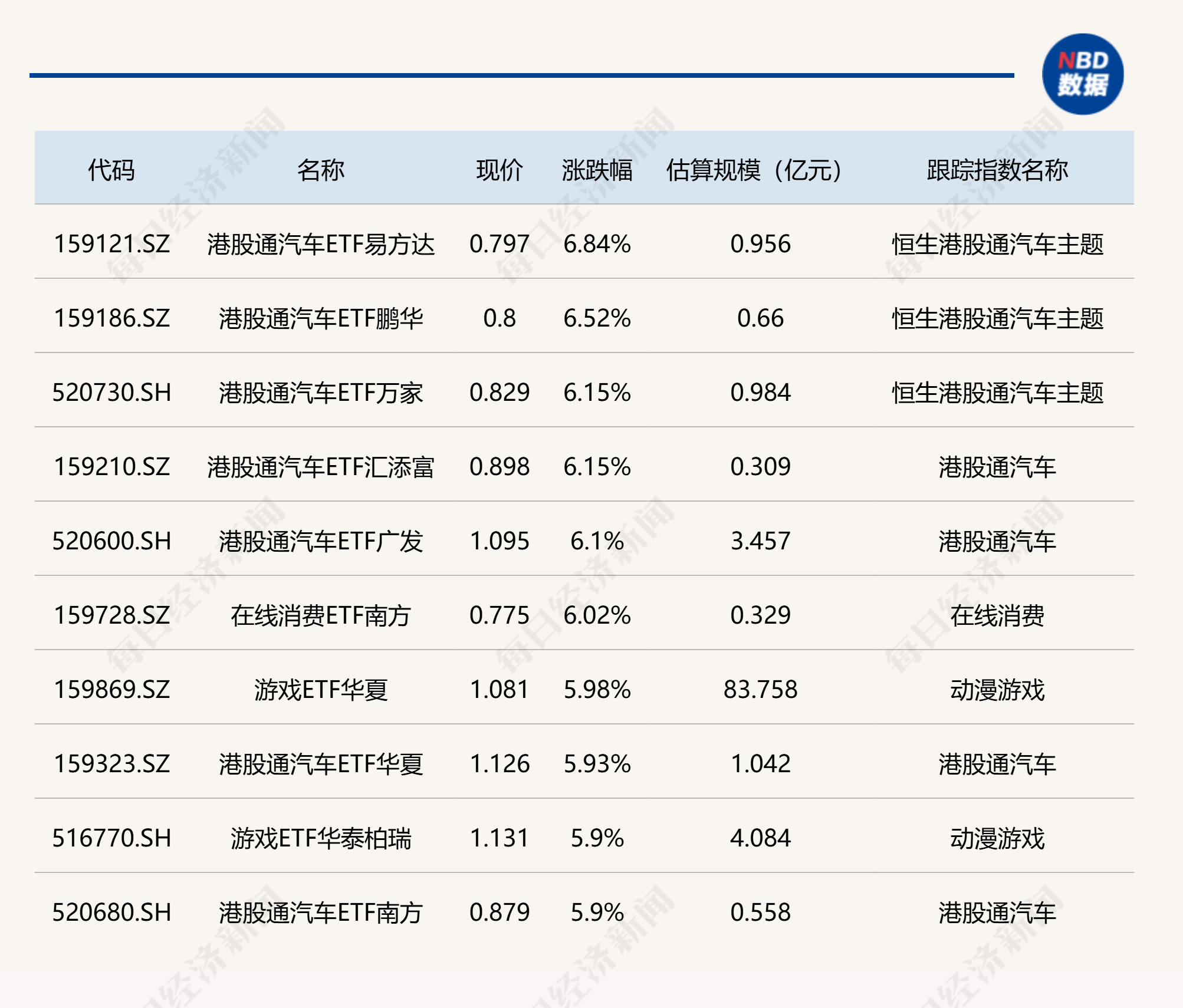Click 港股通汽车 in the 520600.SH row
1183x1008 pixels.
coord(997,541)
